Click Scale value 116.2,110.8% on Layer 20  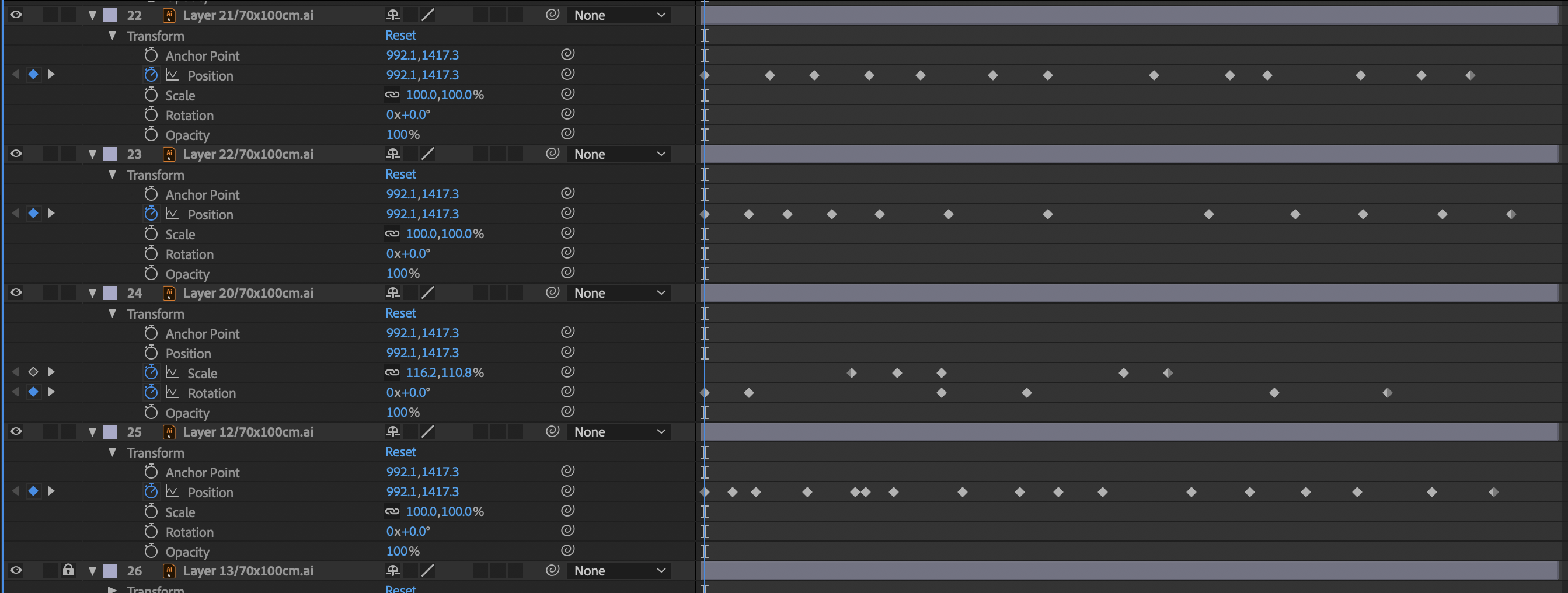click(445, 372)
